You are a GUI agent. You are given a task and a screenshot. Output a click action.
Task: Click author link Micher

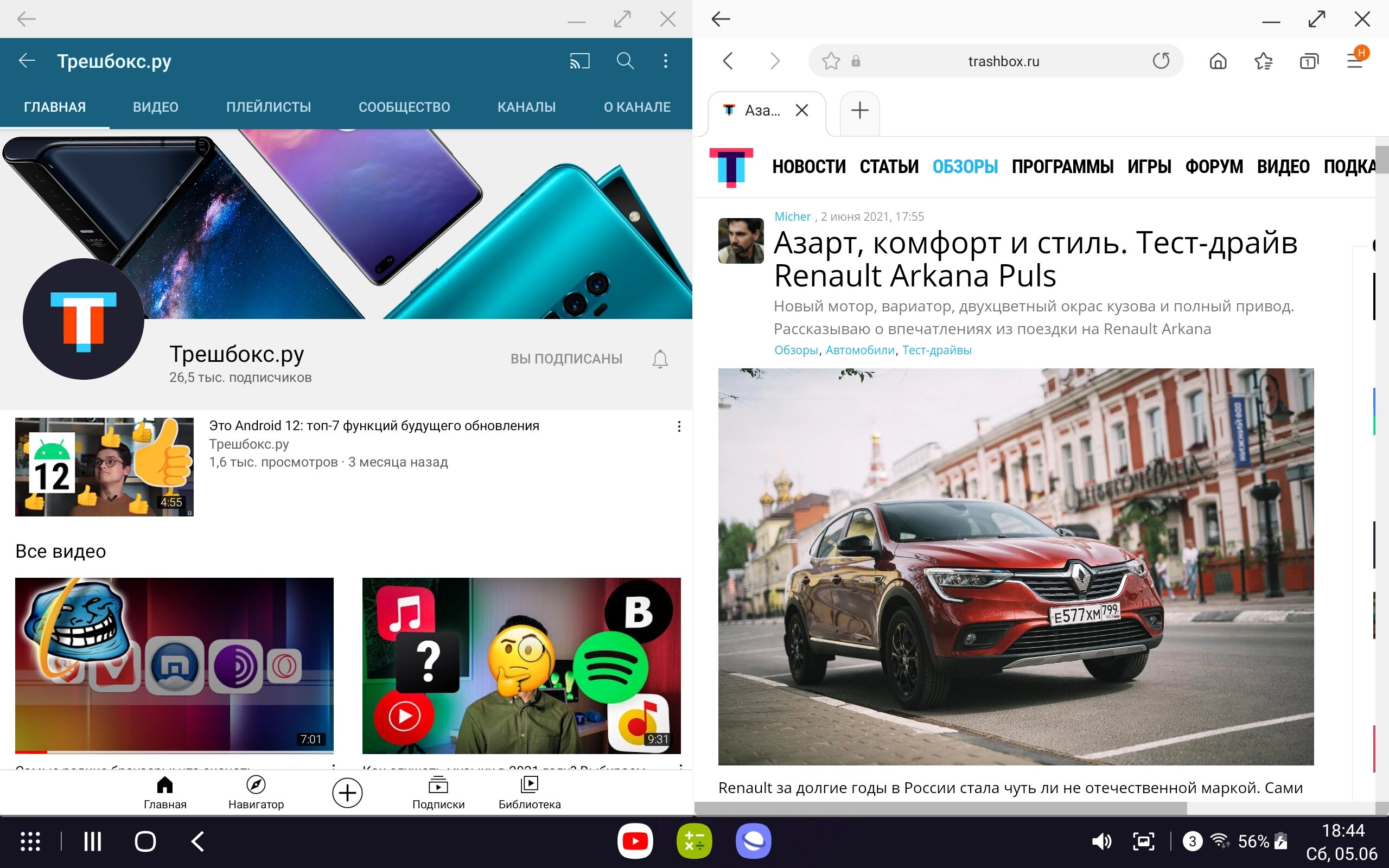coord(792,216)
